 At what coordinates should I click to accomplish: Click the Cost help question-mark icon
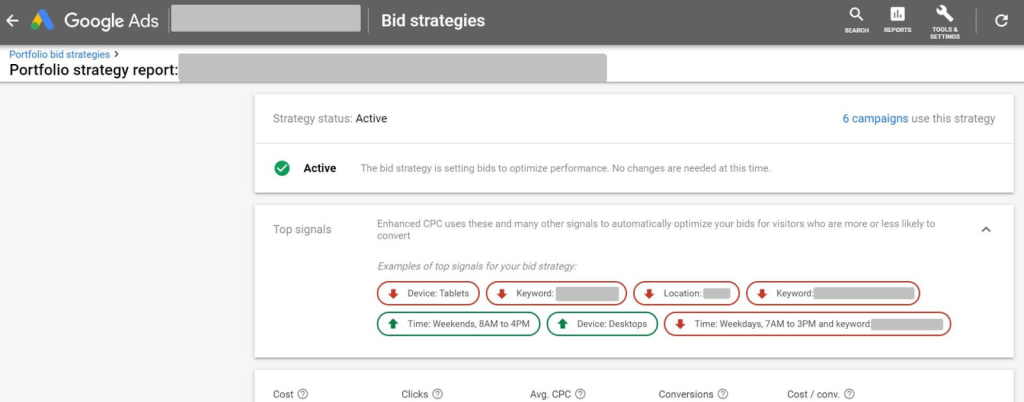click(x=302, y=394)
